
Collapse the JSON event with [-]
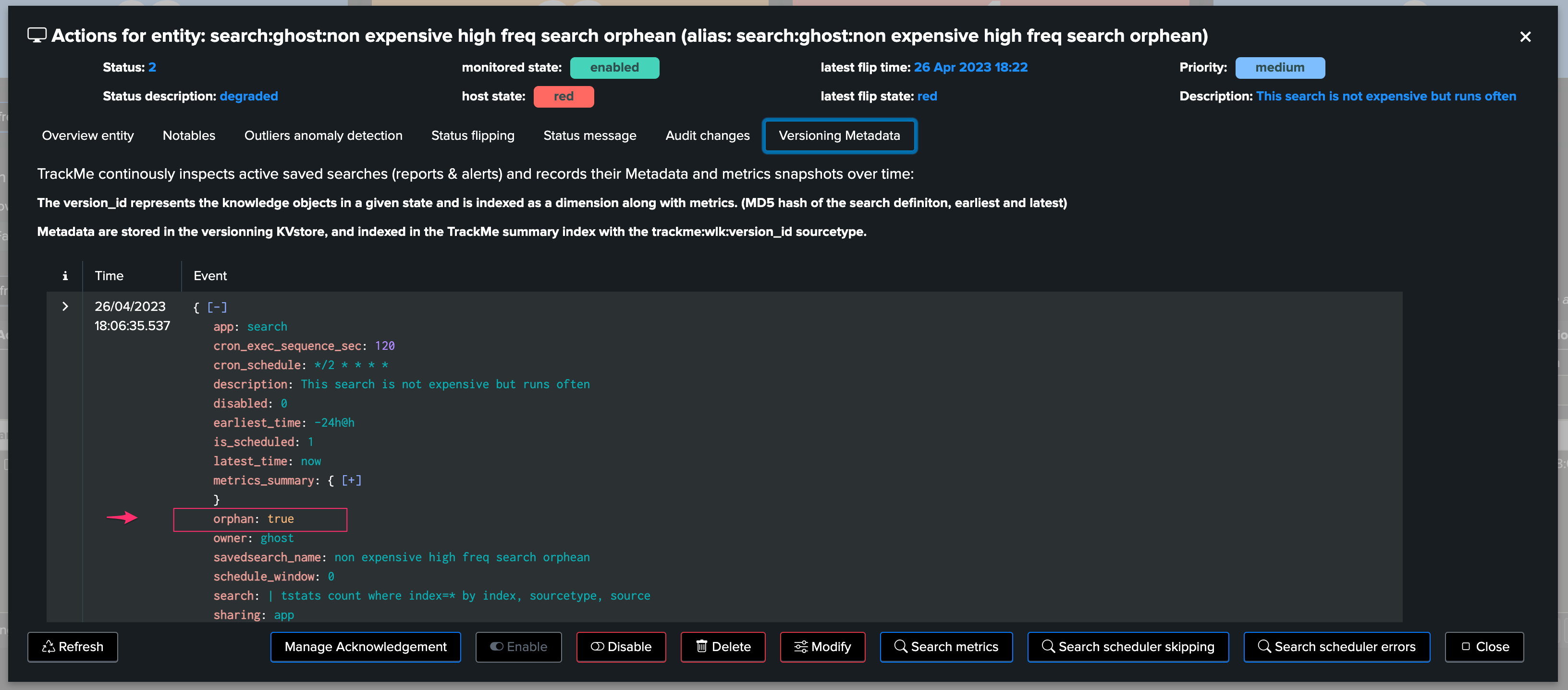217,308
